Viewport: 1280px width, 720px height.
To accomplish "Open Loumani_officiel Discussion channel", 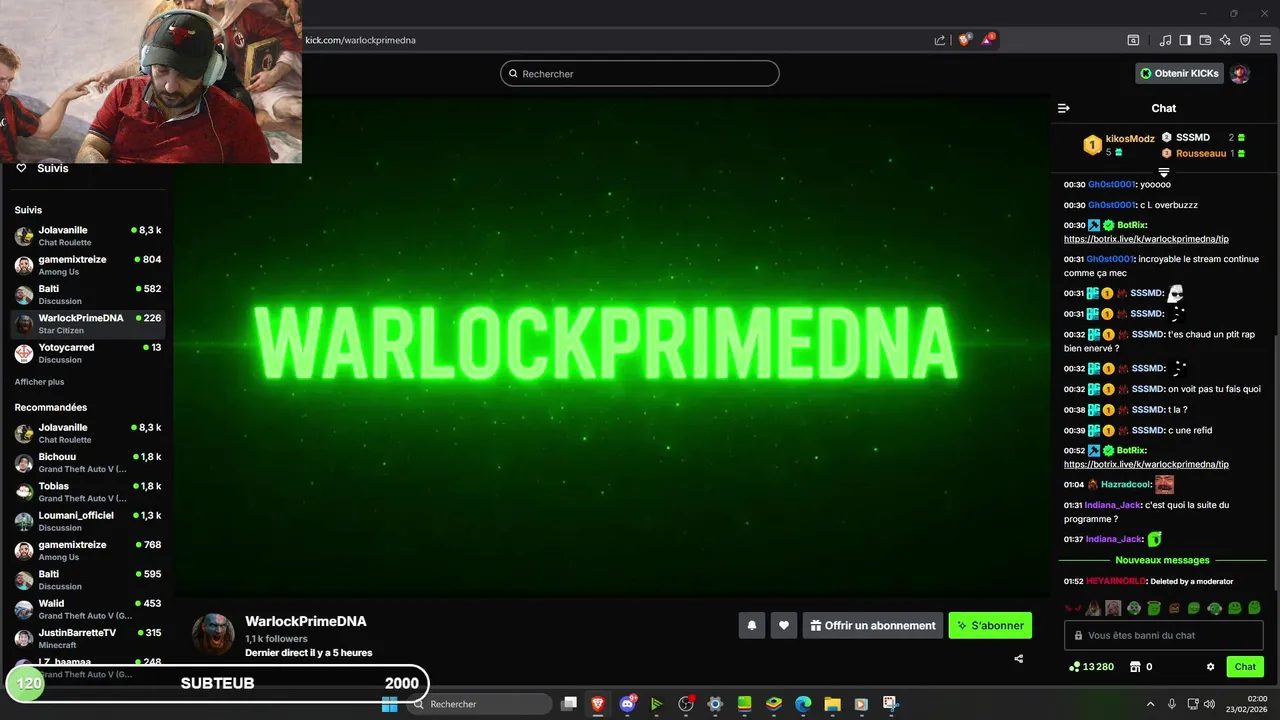I will point(88,521).
